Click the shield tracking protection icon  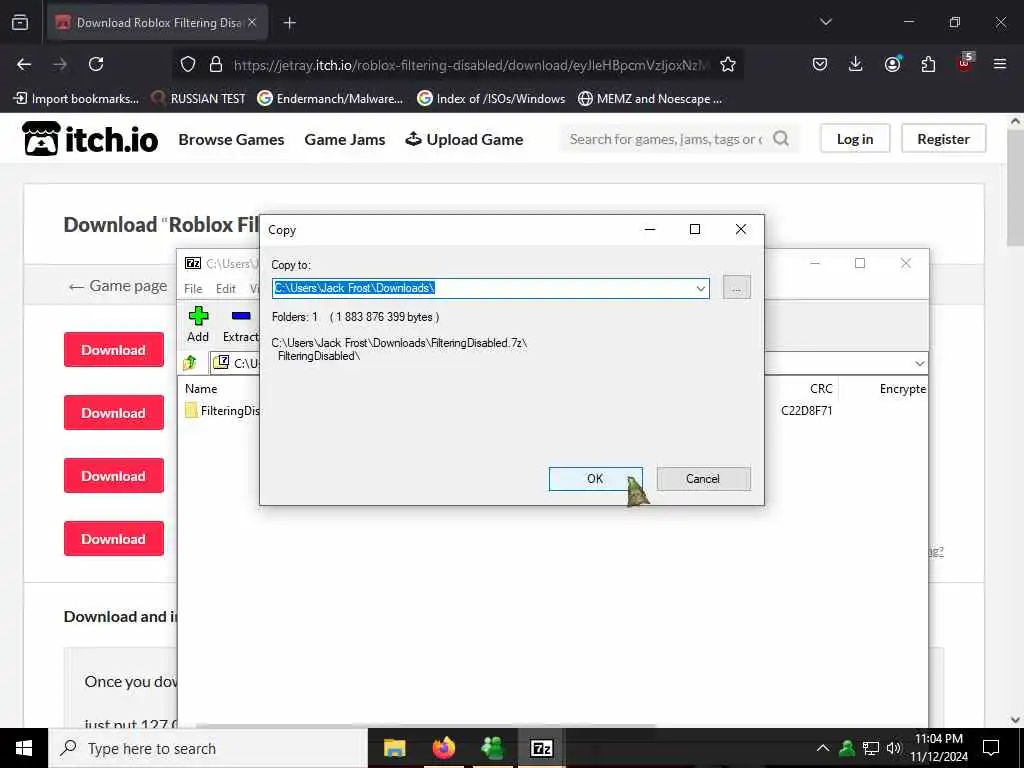pos(188,64)
